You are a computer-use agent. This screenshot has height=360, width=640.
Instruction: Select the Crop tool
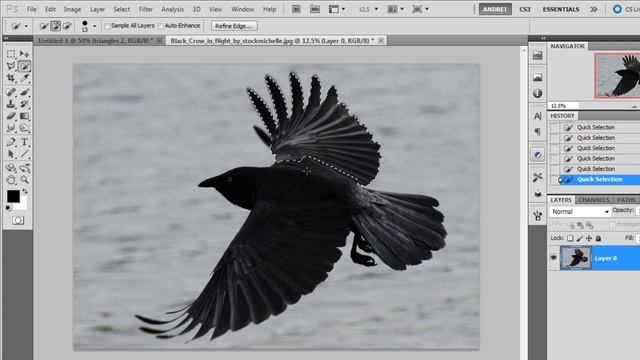11,78
